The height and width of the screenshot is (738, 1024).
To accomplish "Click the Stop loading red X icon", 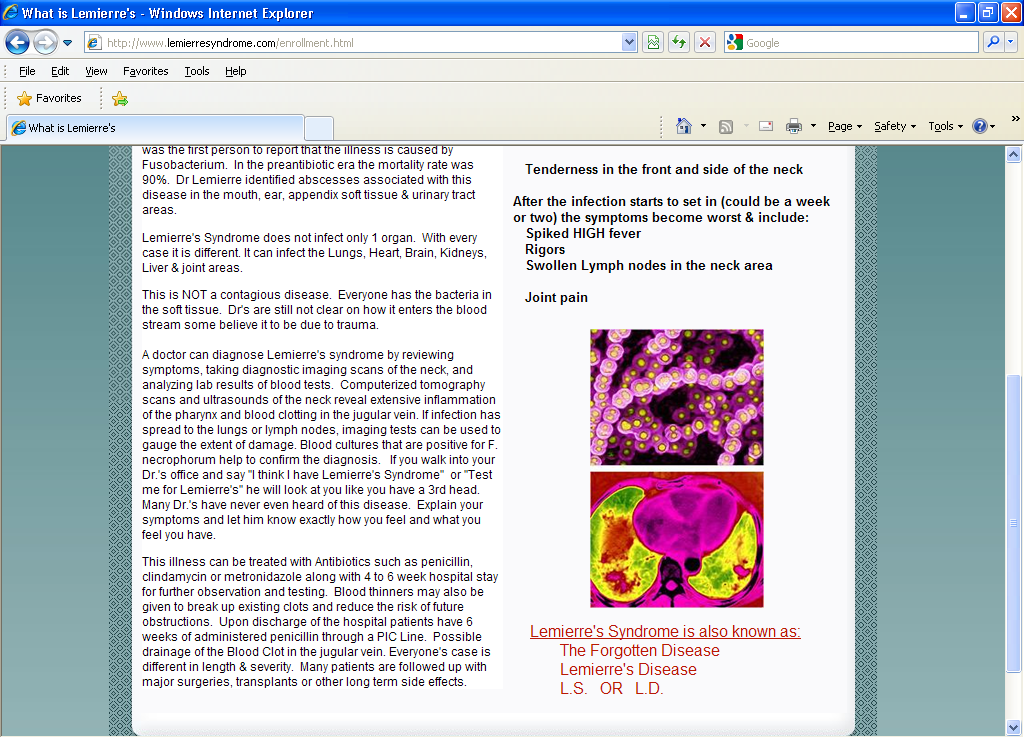I will pos(705,43).
